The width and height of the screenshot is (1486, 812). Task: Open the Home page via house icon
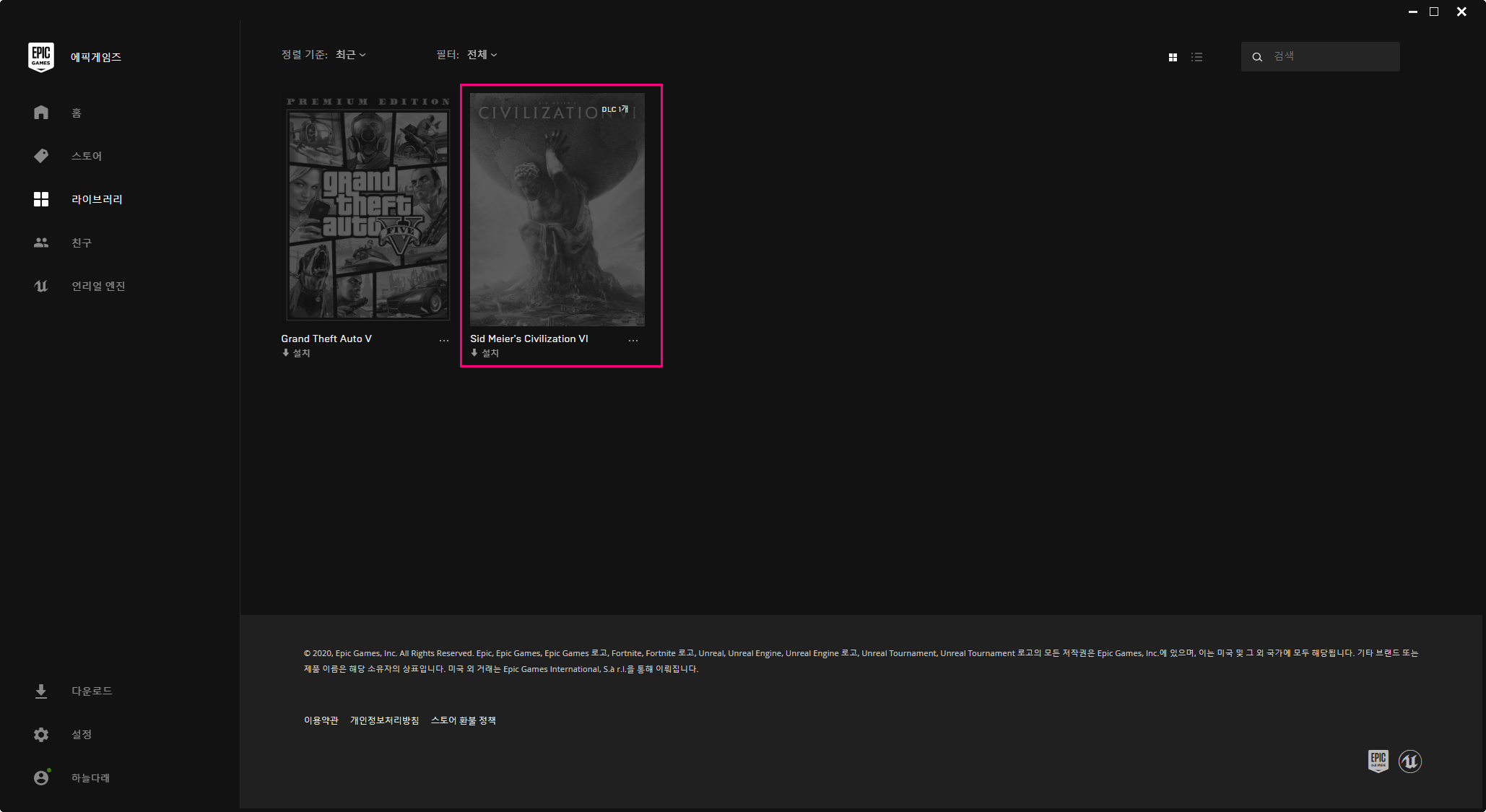tap(41, 113)
